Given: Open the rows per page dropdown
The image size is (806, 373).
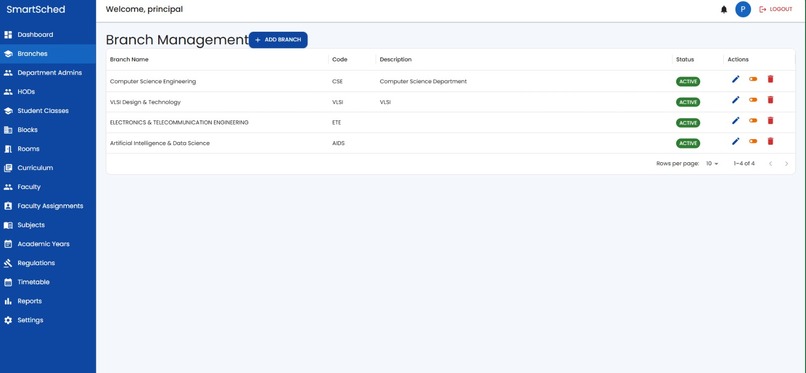Looking at the screenshot, I should 712,163.
